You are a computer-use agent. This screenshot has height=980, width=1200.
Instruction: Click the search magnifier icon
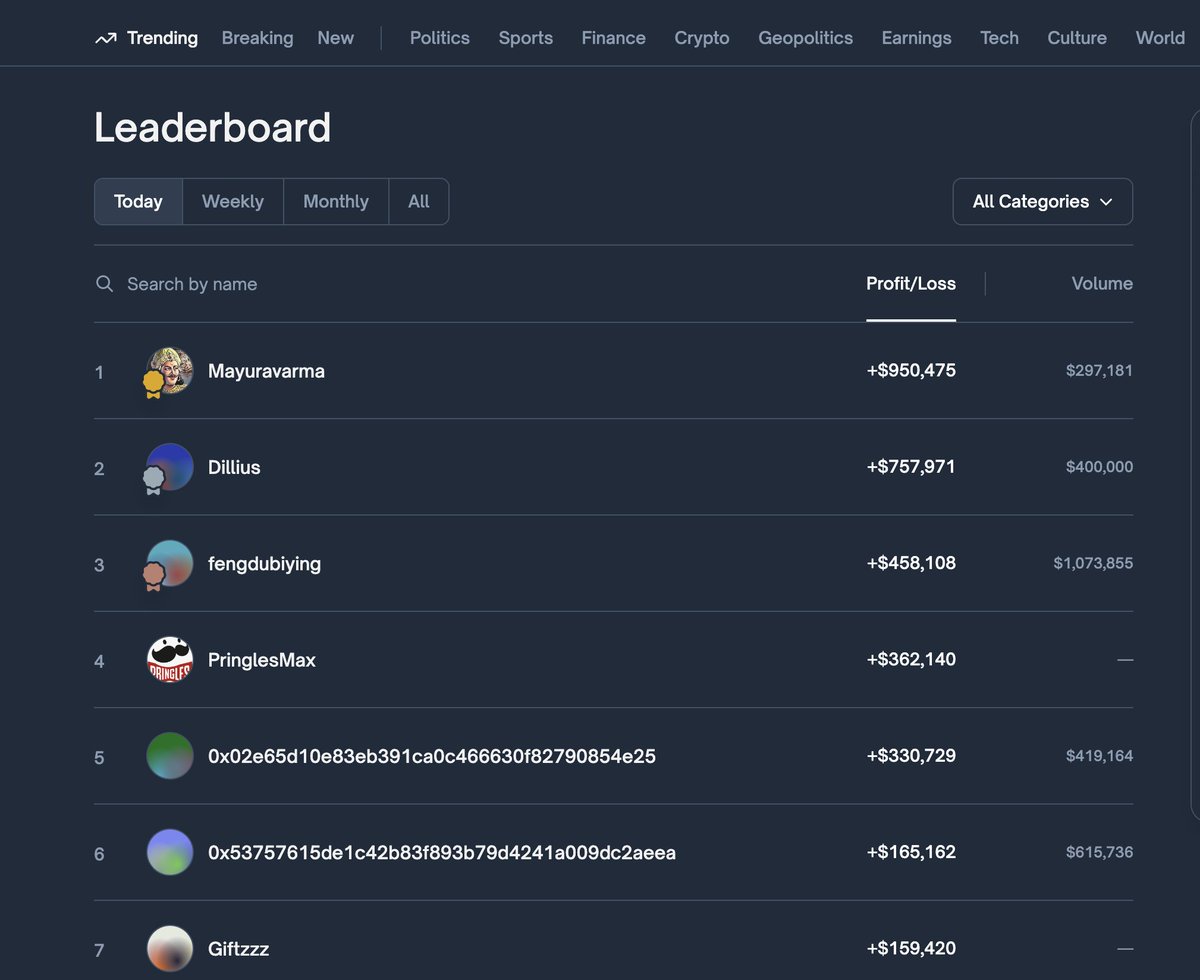pyautogui.click(x=104, y=284)
